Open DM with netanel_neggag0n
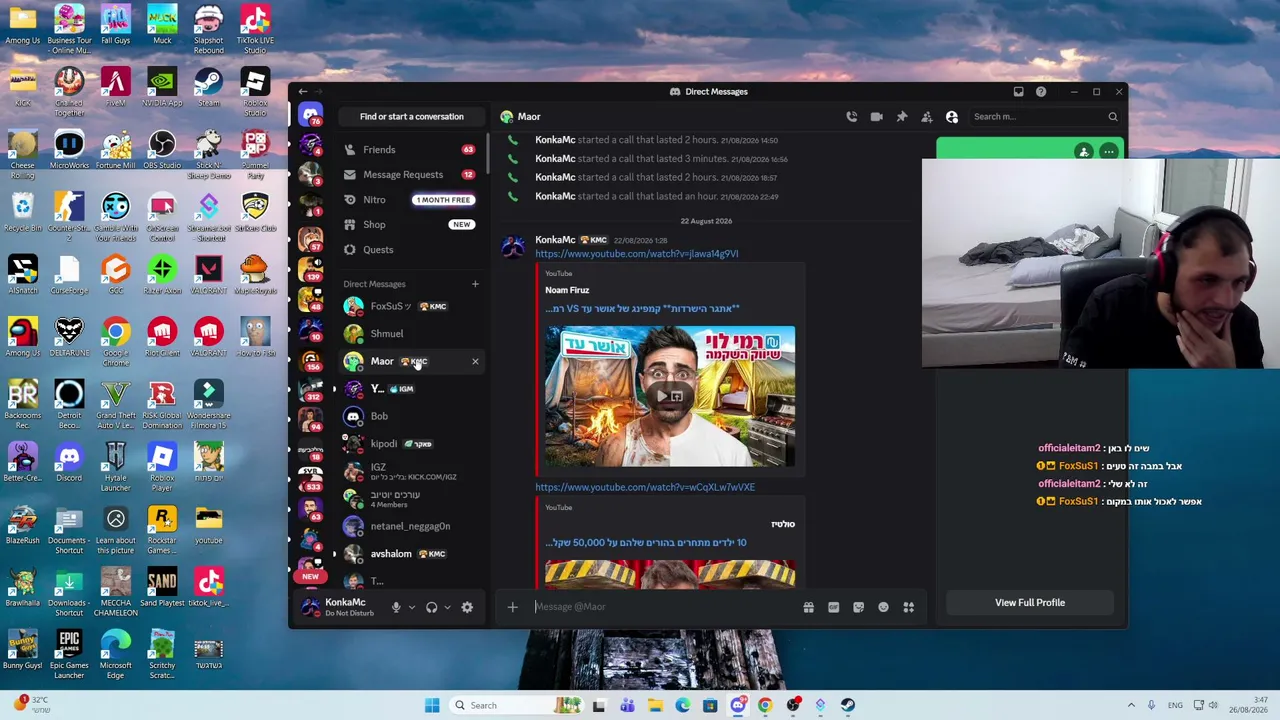This screenshot has width=1280, height=720. 410,527
